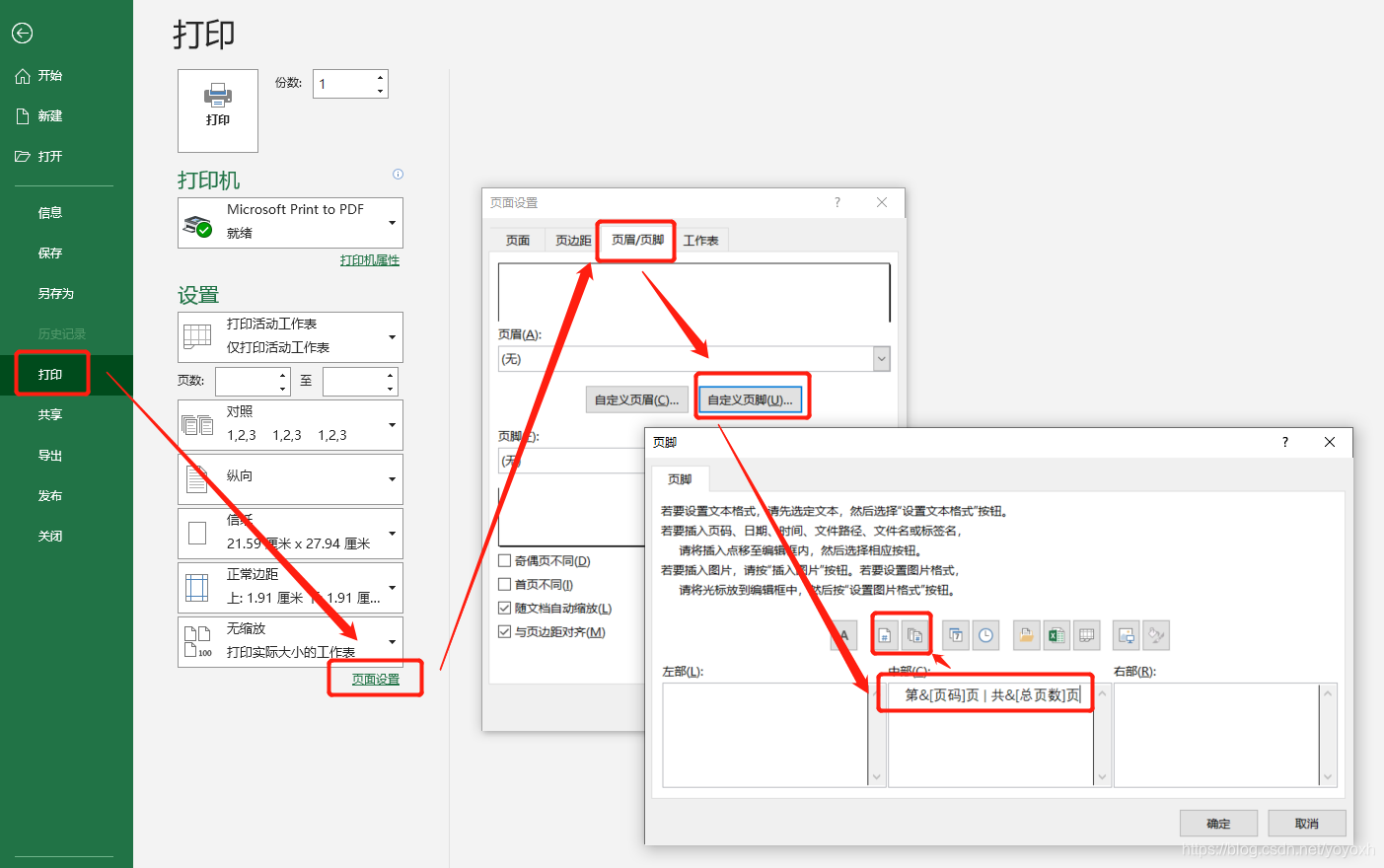This screenshot has width=1384, height=868.
Task: Open the Microsoft Print to PDF printer dropdown
Action: coord(290,223)
